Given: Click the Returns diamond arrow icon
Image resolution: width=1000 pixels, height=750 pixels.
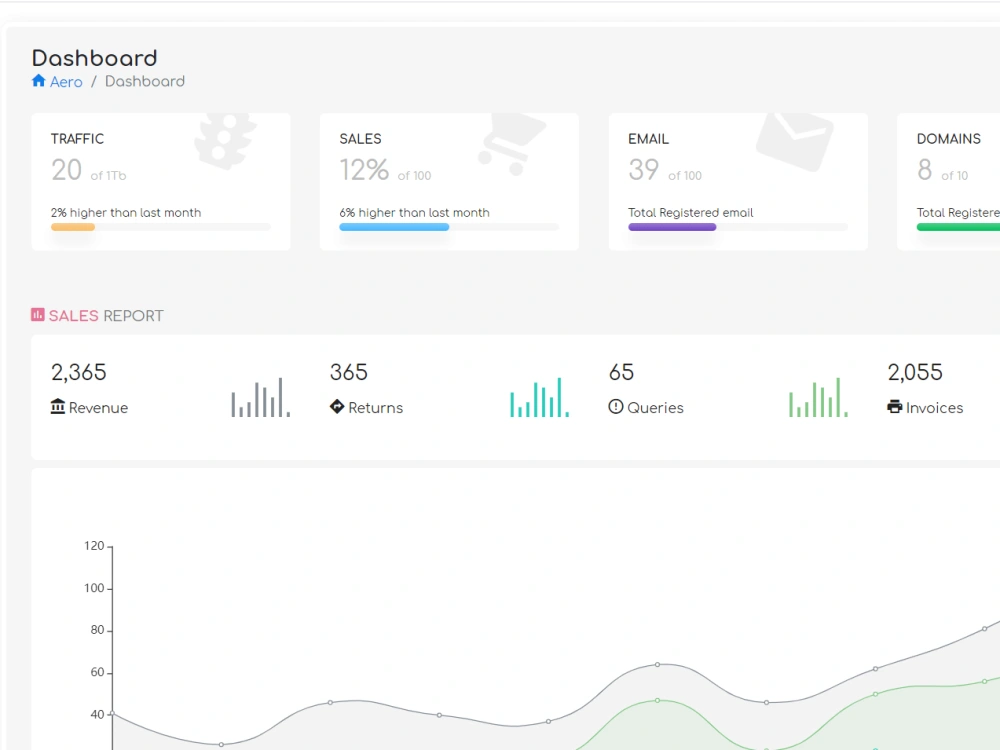Looking at the screenshot, I should pyautogui.click(x=337, y=406).
